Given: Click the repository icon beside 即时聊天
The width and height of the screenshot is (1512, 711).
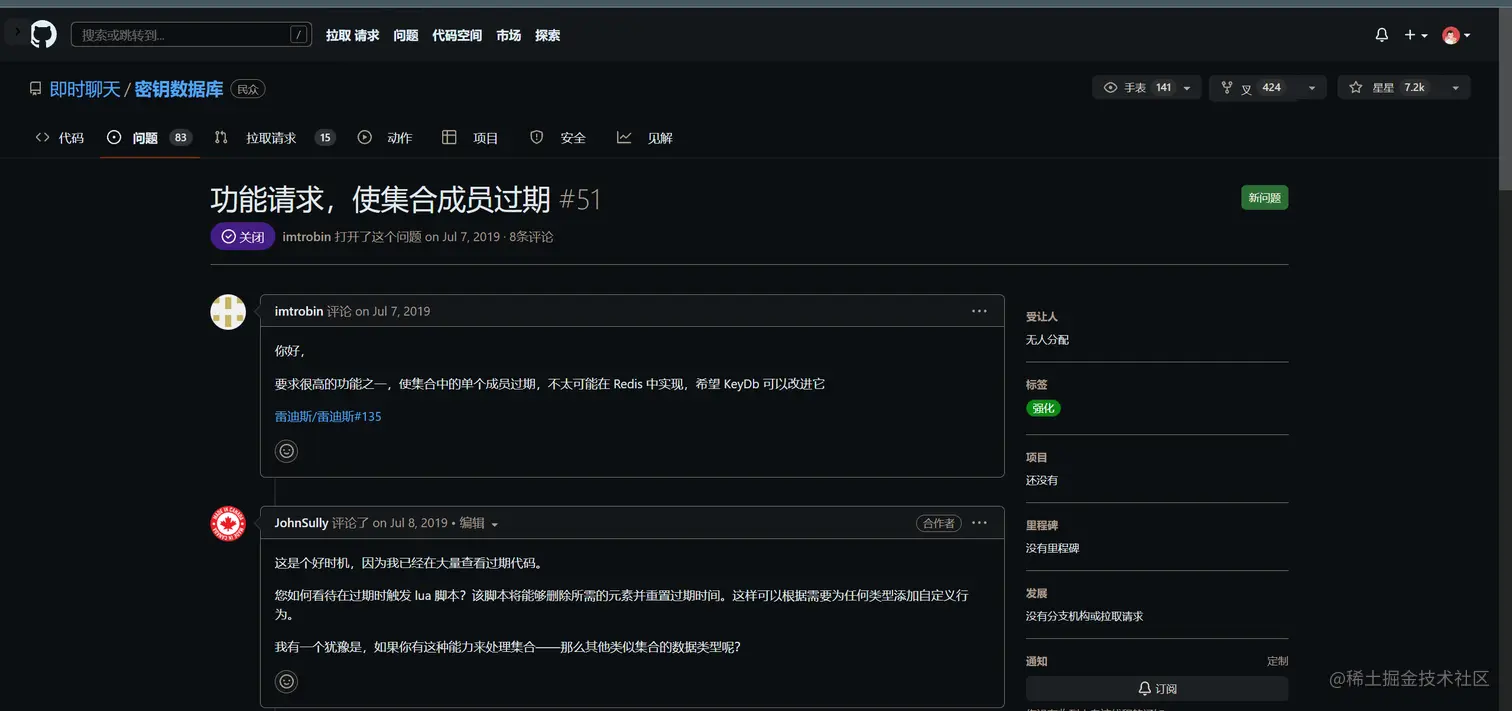Looking at the screenshot, I should tap(35, 89).
